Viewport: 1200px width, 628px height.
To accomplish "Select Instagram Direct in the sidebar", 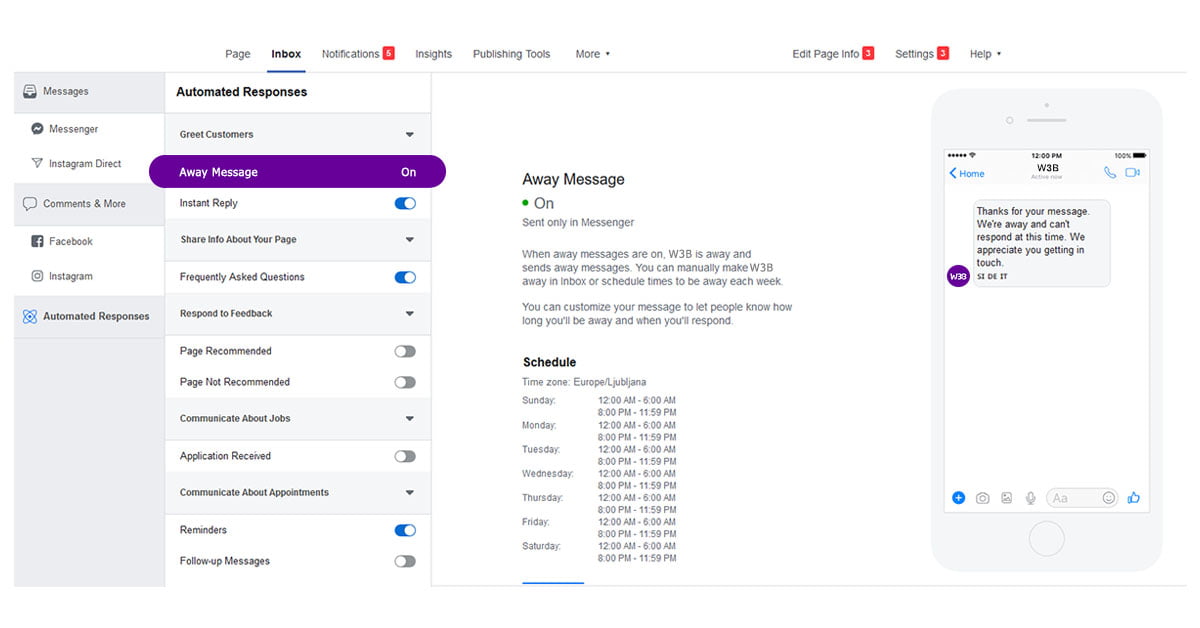I will pos(84,164).
